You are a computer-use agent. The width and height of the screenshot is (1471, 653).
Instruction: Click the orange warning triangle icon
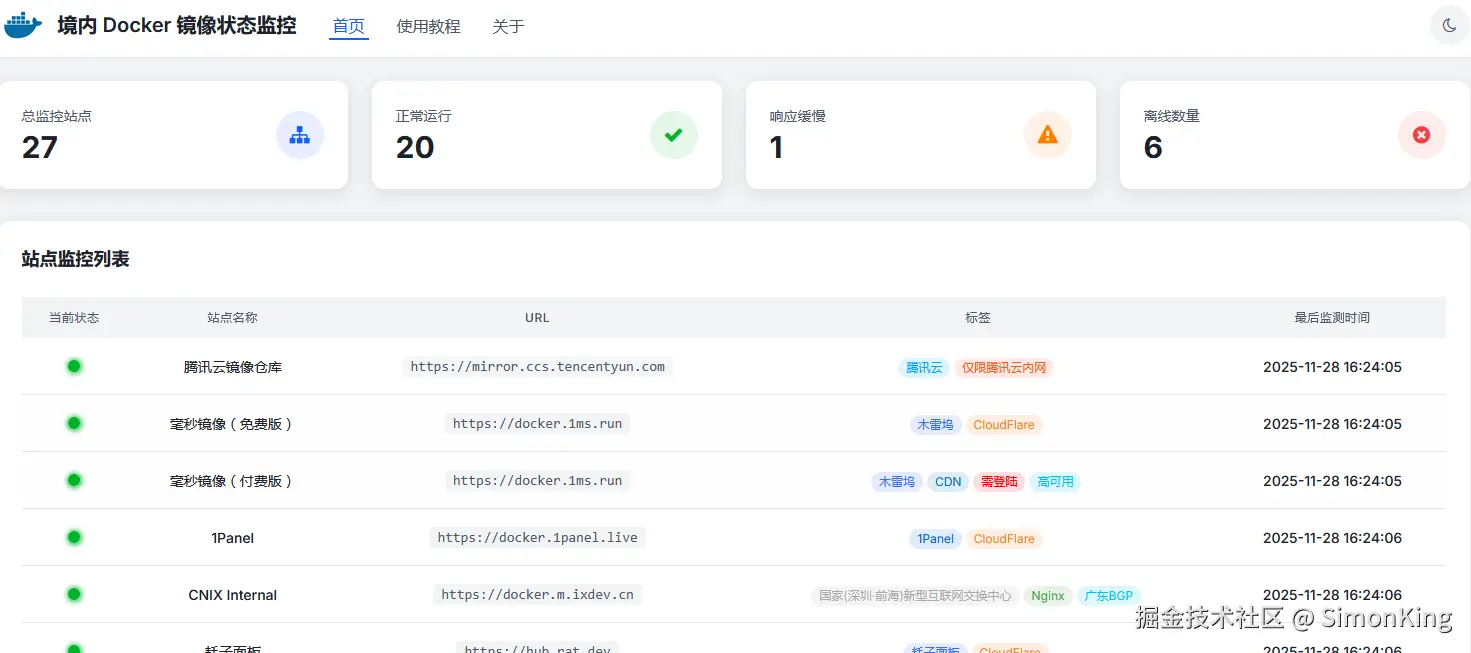pos(1047,135)
